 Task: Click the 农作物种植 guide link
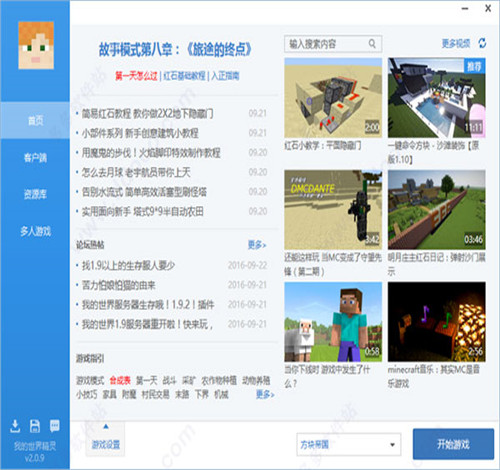tap(219, 380)
